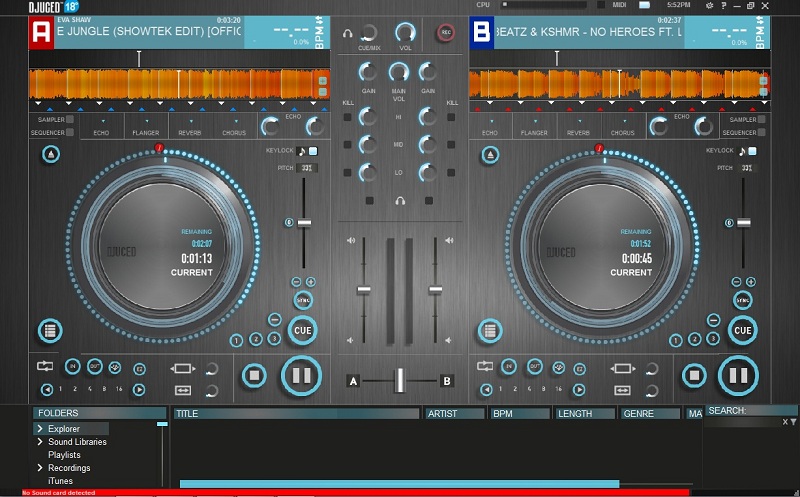
Task: Open the settings gear in title bar
Action: click(707, 6)
